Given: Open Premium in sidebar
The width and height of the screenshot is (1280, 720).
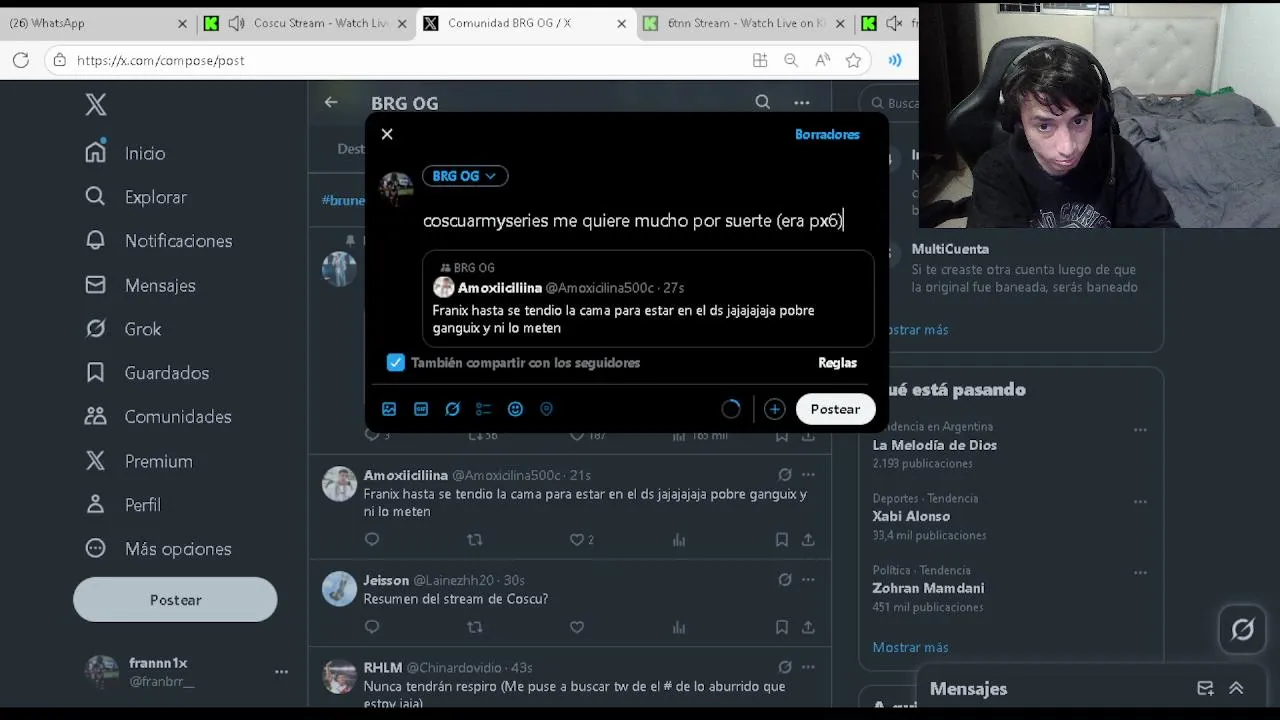Looking at the screenshot, I should click(139, 461).
